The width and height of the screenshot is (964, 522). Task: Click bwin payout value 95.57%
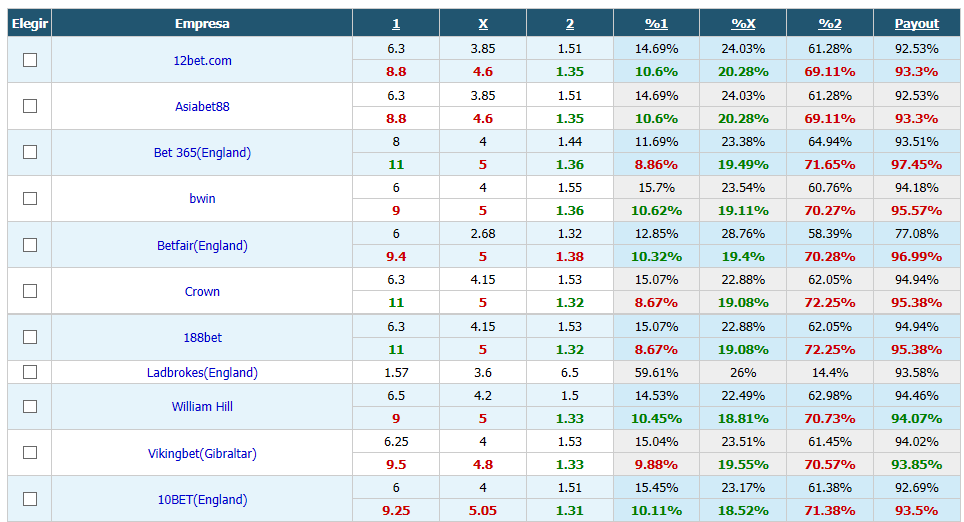pos(917,210)
